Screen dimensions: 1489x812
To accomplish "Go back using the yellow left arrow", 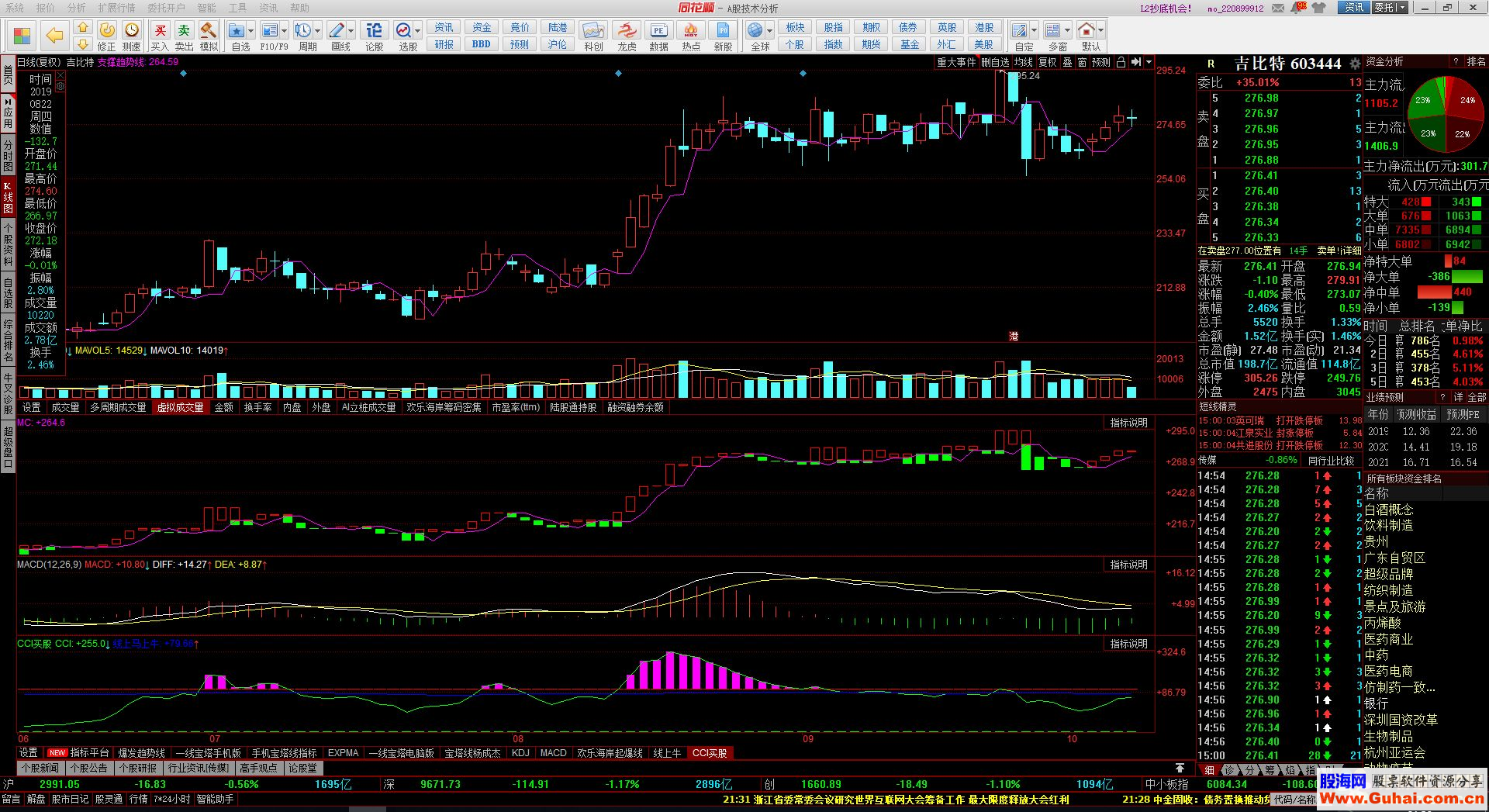I will pyautogui.click(x=54, y=36).
